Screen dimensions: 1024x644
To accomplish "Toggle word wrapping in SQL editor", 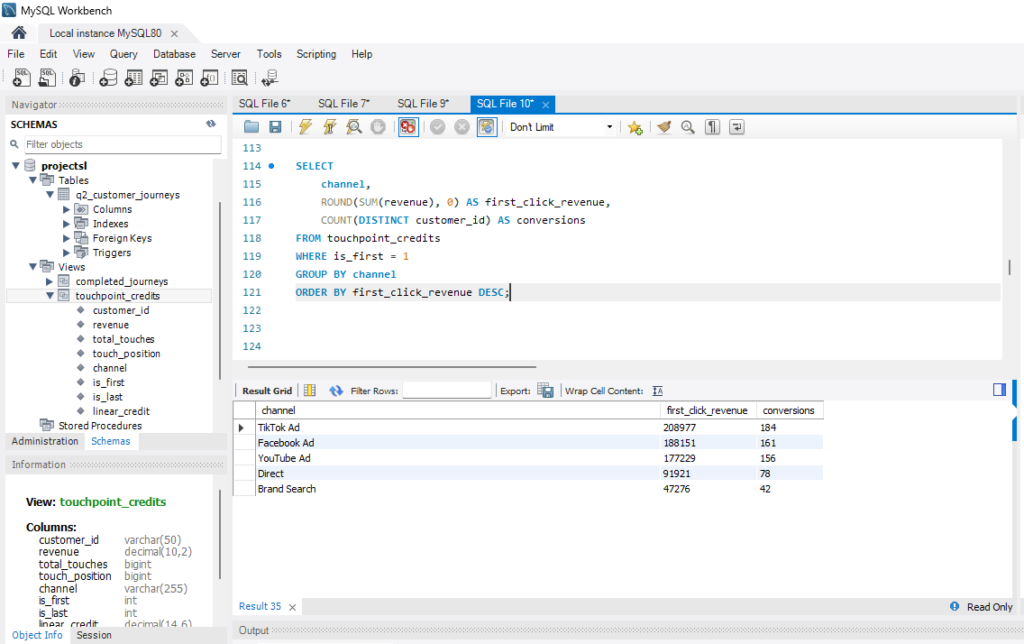I will tap(737, 127).
